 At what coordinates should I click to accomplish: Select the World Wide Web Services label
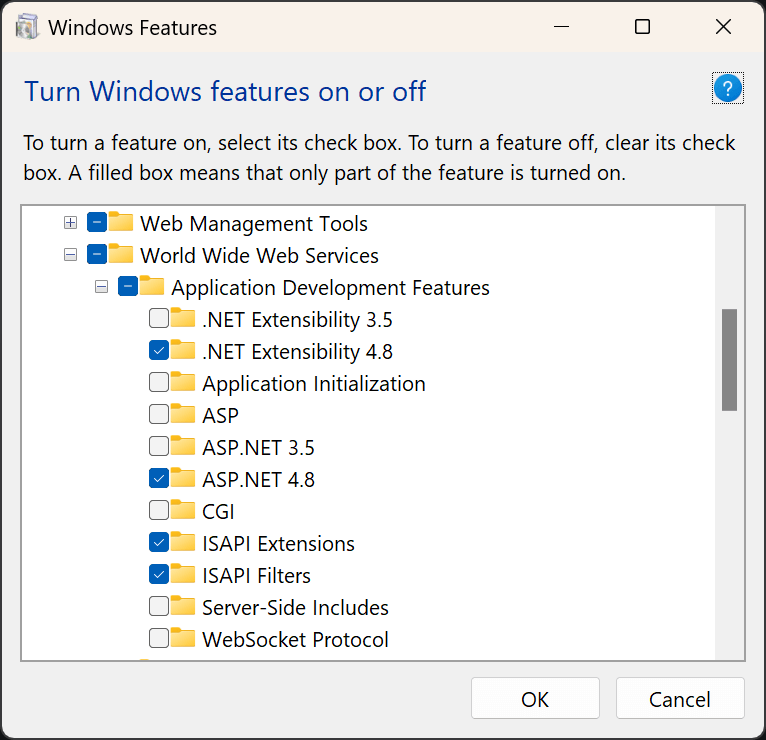[259, 255]
